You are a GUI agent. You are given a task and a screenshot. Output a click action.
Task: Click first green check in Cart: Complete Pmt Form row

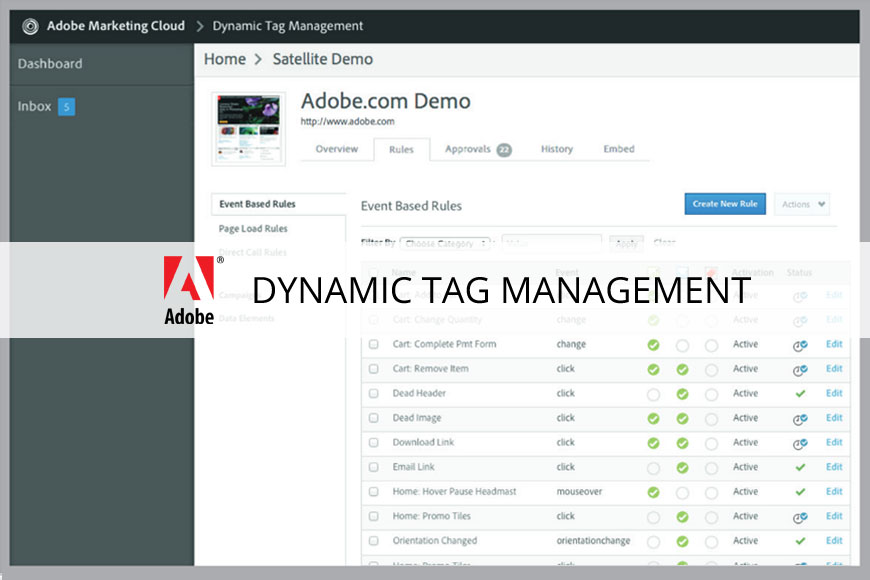pos(654,345)
